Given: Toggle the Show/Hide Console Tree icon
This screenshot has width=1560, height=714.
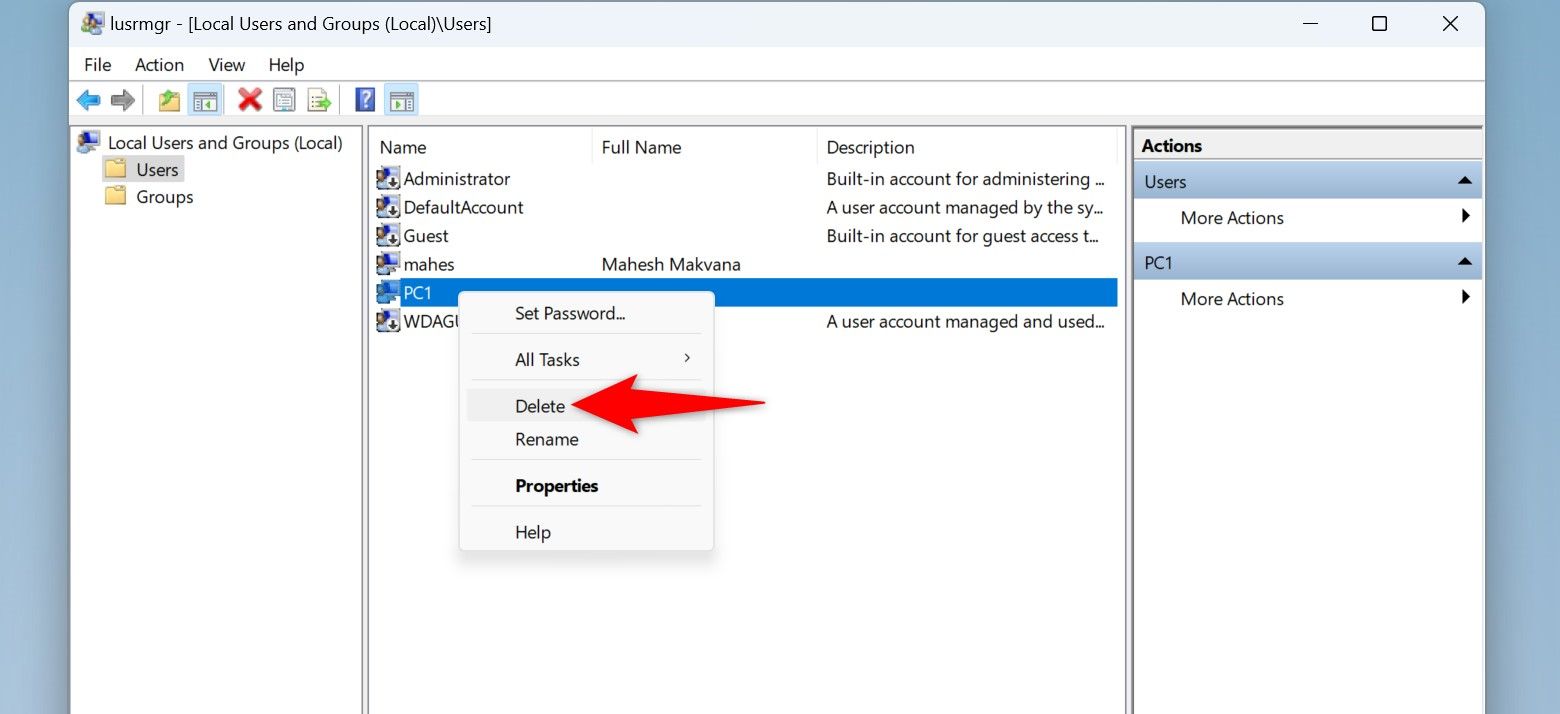Looking at the screenshot, I should click(x=205, y=100).
